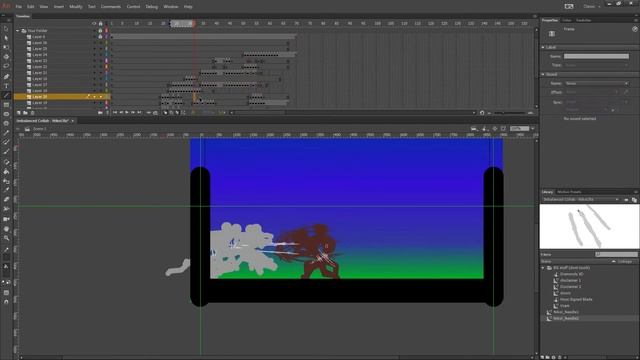
Task: Switch to the Color panel tab
Action: pos(567,20)
